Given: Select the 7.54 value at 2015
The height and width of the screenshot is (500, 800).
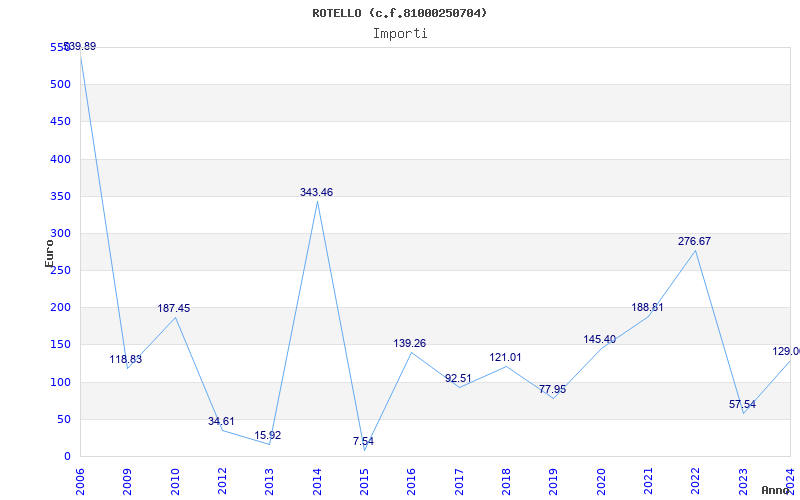Looking at the screenshot, I should (363, 441).
